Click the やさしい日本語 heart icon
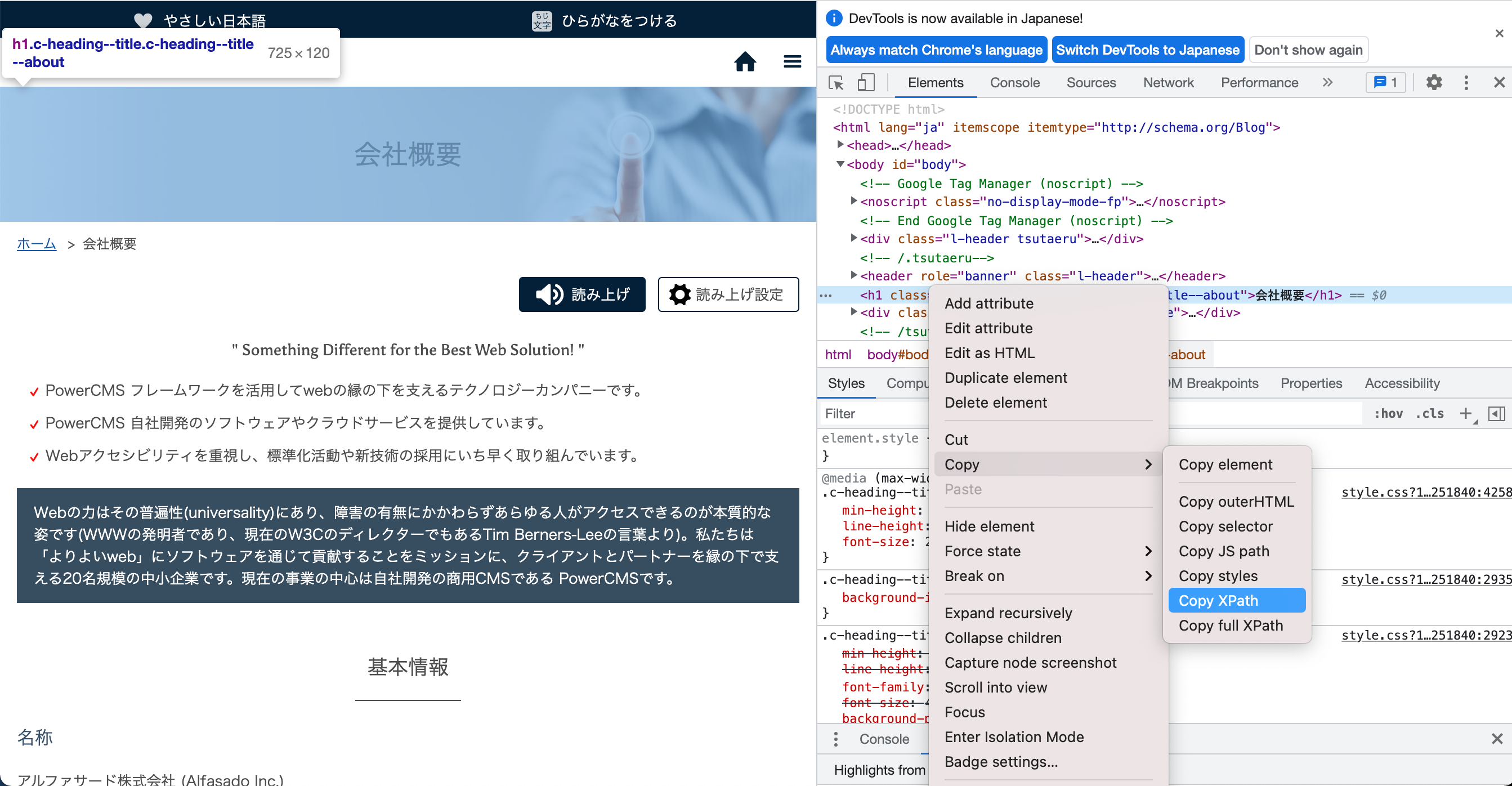Viewport: 1512px width, 786px height. (x=142, y=19)
